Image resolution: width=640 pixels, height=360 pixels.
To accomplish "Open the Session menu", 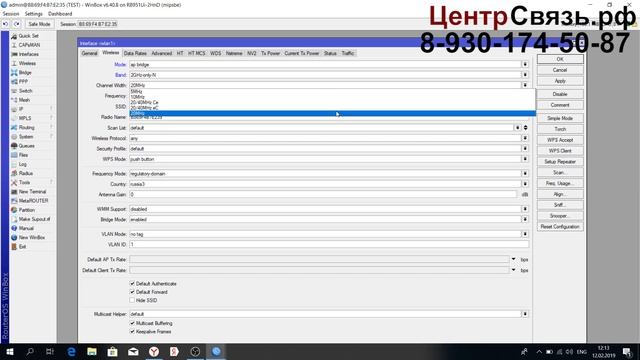I will (x=11, y=14).
